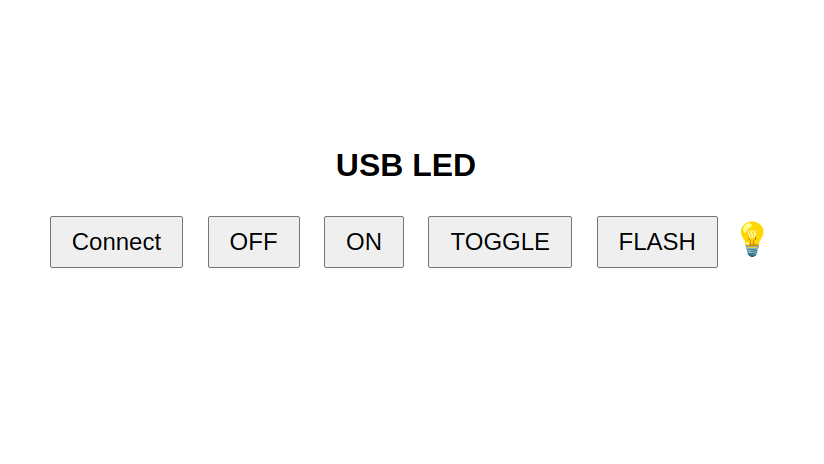Hit the FLASH button
Image resolution: width=824 pixels, height=464 pixels.
tap(657, 242)
